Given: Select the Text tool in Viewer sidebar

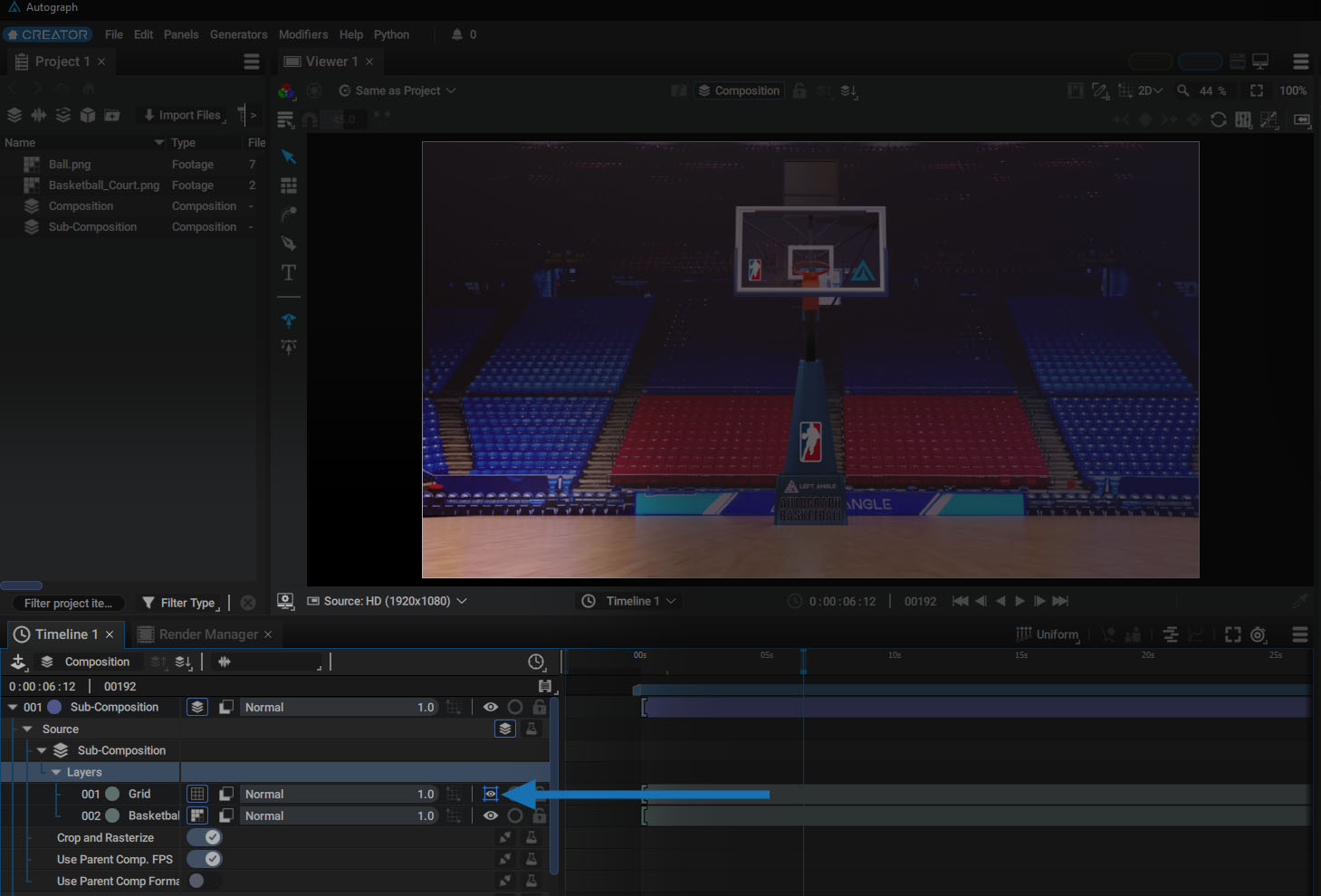Looking at the screenshot, I should (x=289, y=272).
